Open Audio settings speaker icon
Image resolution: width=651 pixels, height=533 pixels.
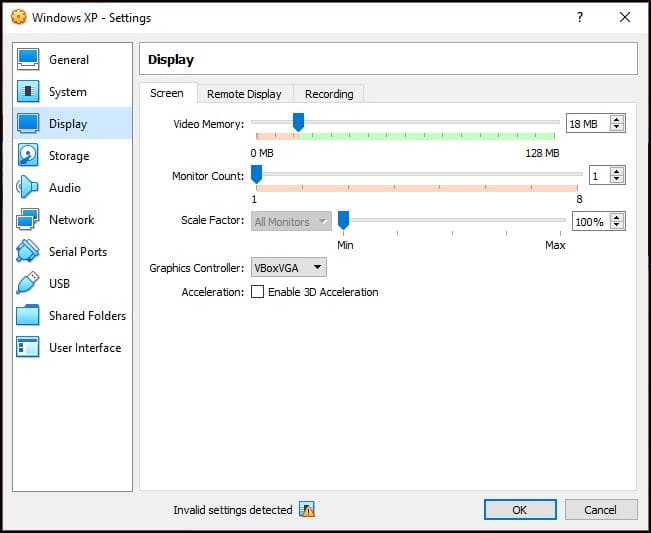pyautogui.click(x=28, y=188)
